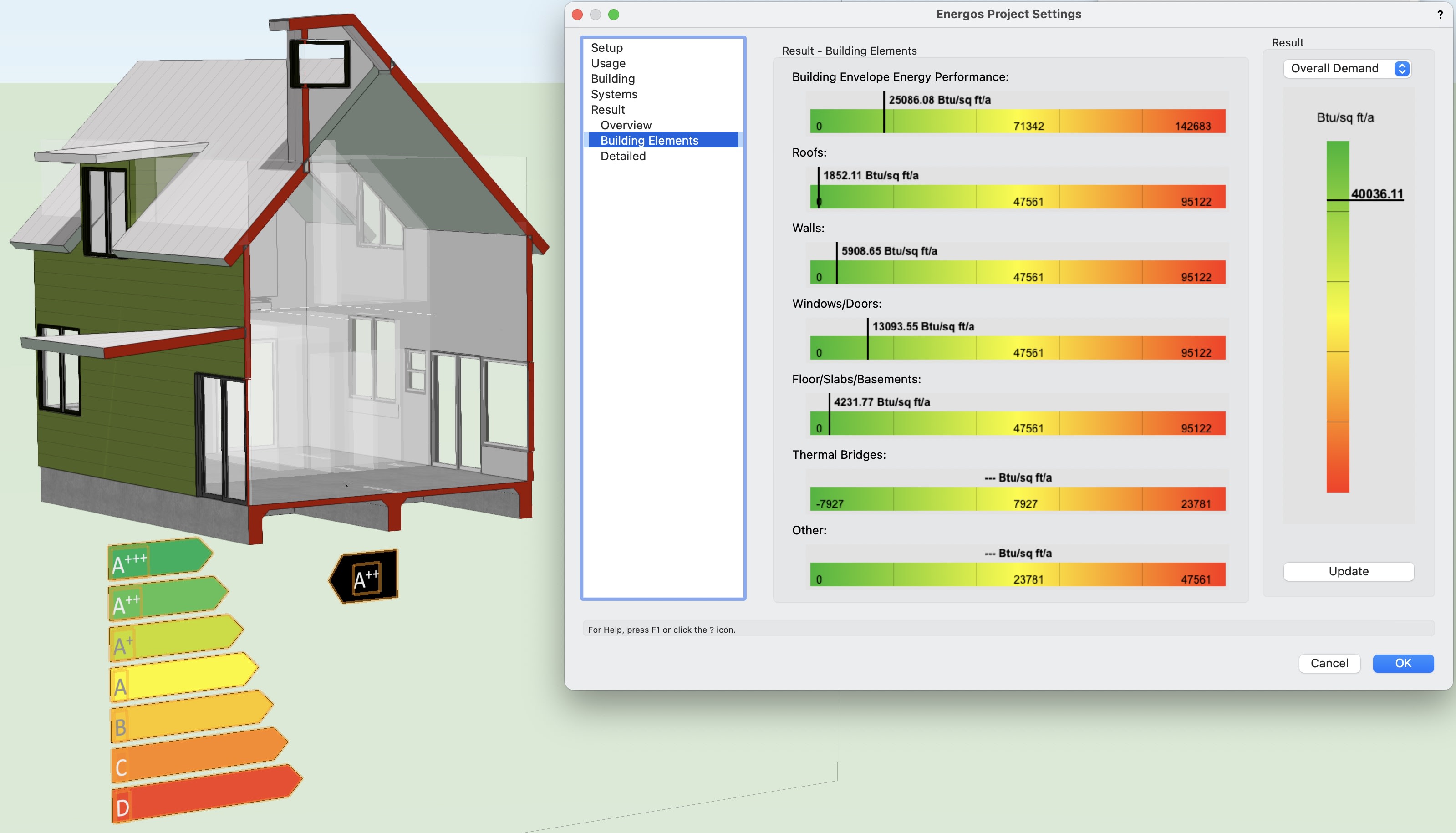Click the -7927 thermal bridges scale minimum
The image size is (1456, 833).
coord(830,504)
